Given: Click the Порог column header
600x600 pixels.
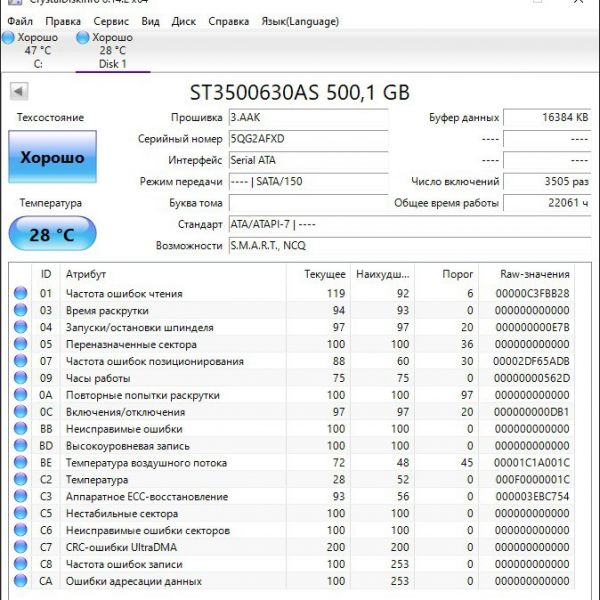Looking at the screenshot, I should pyautogui.click(x=447, y=274).
